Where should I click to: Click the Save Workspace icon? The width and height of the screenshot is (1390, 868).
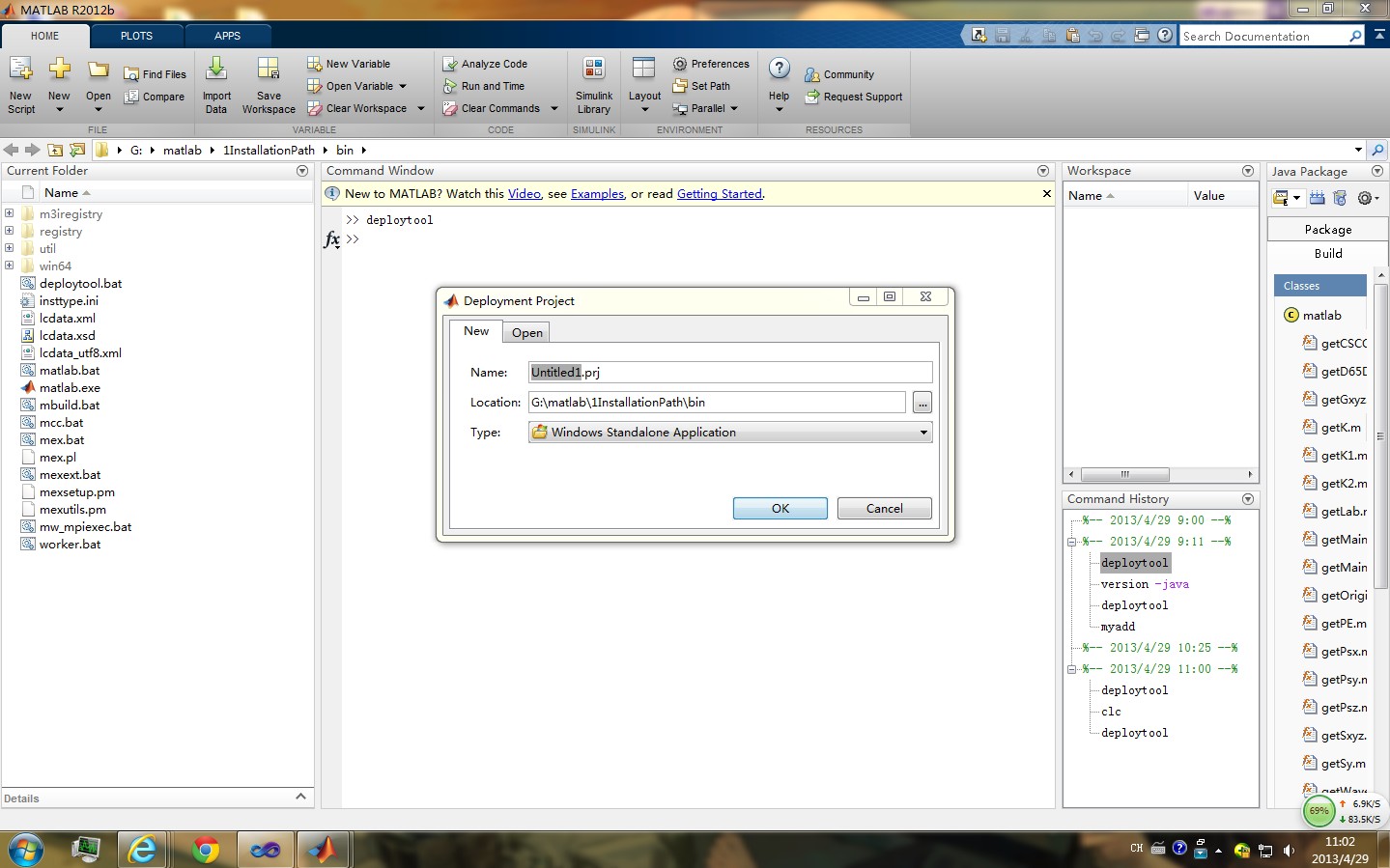(x=269, y=69)
